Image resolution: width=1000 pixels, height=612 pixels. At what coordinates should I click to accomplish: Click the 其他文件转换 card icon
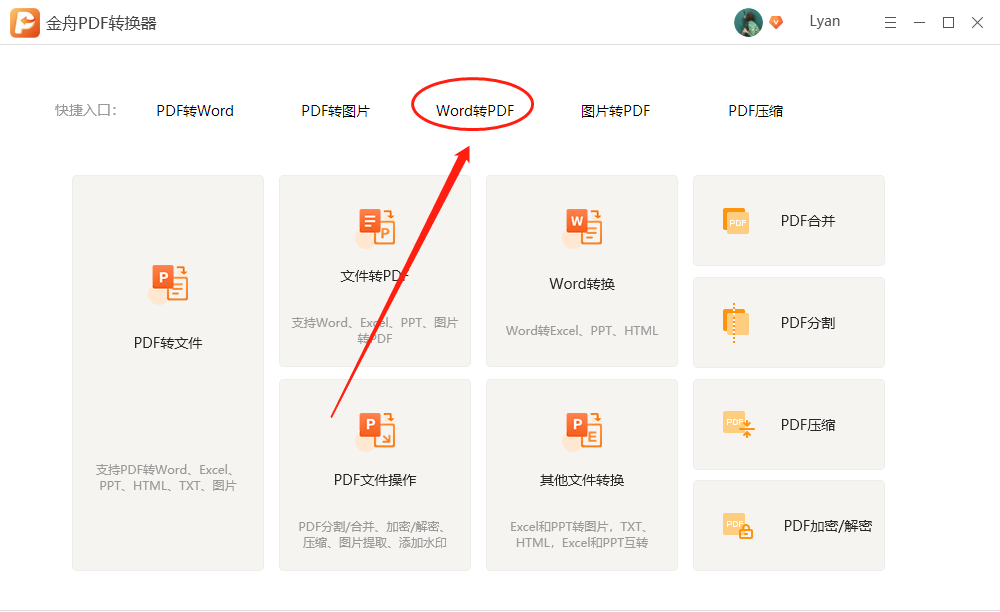click(582, 431)
